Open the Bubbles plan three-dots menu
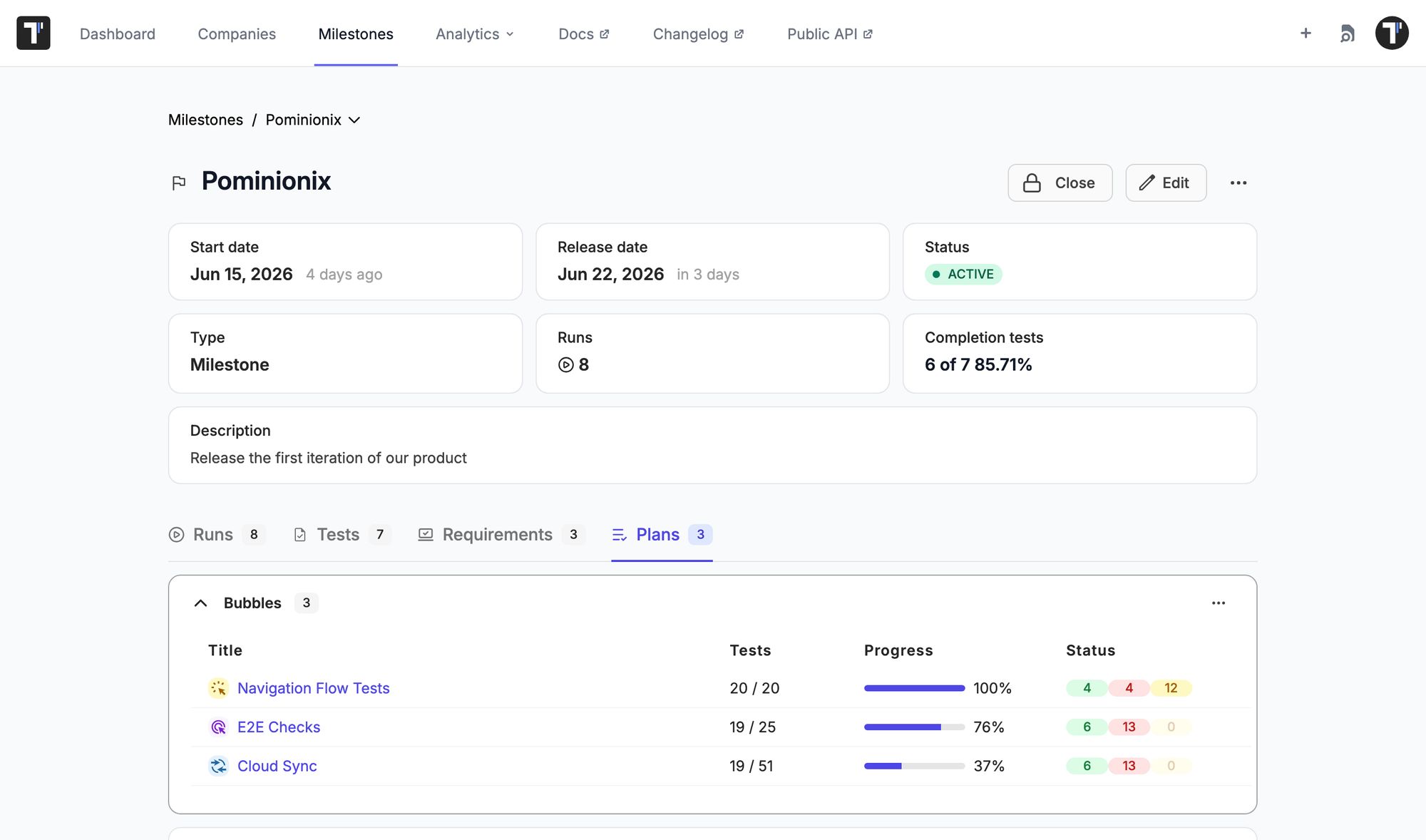This screenshot has width=1426, height=840. click(1219, 603)
